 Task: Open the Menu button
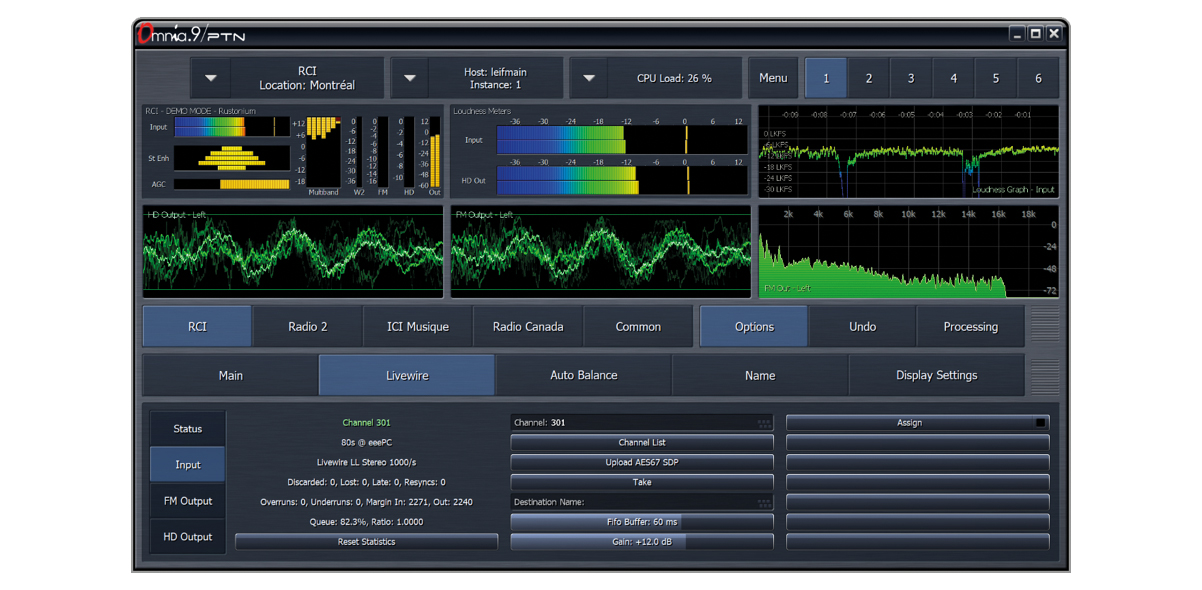point(773,78)
